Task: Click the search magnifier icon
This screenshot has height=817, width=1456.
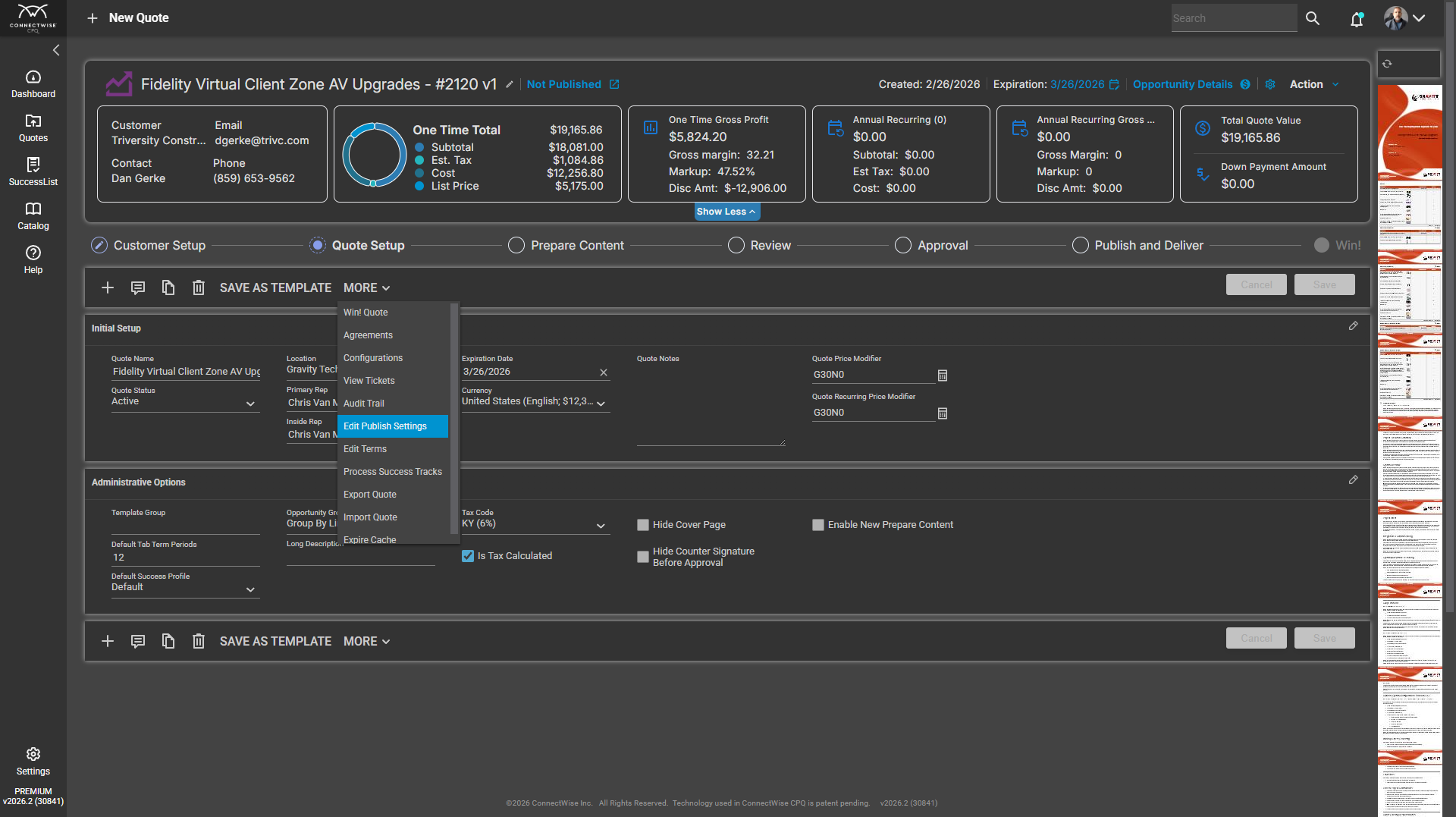Action: tap(1313, 19)
